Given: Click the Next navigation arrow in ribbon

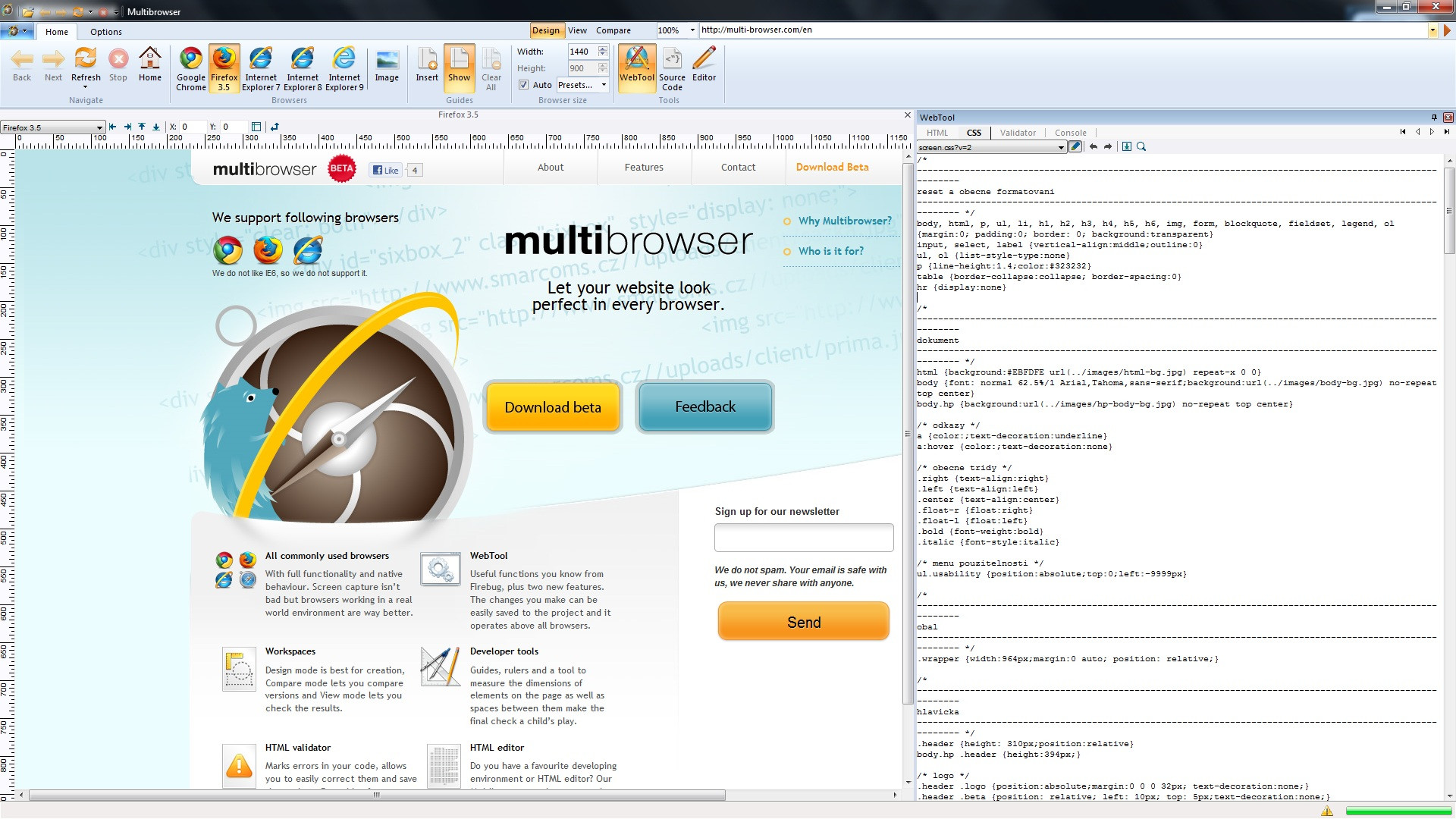Looking at the screenshot, I should point(53,64).
